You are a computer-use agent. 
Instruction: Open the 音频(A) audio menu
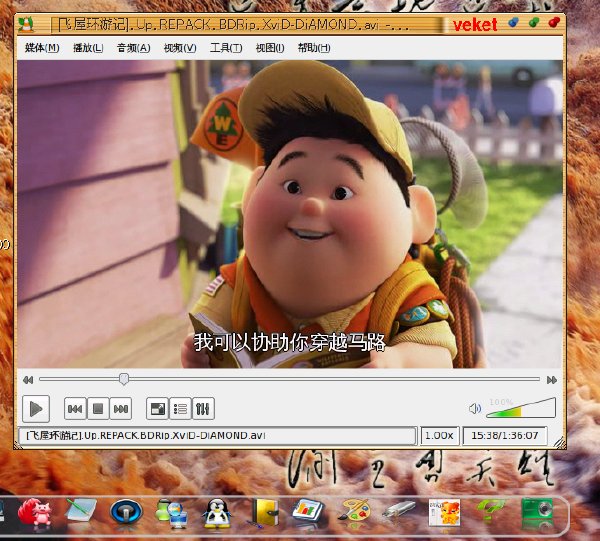coord(134,48)
